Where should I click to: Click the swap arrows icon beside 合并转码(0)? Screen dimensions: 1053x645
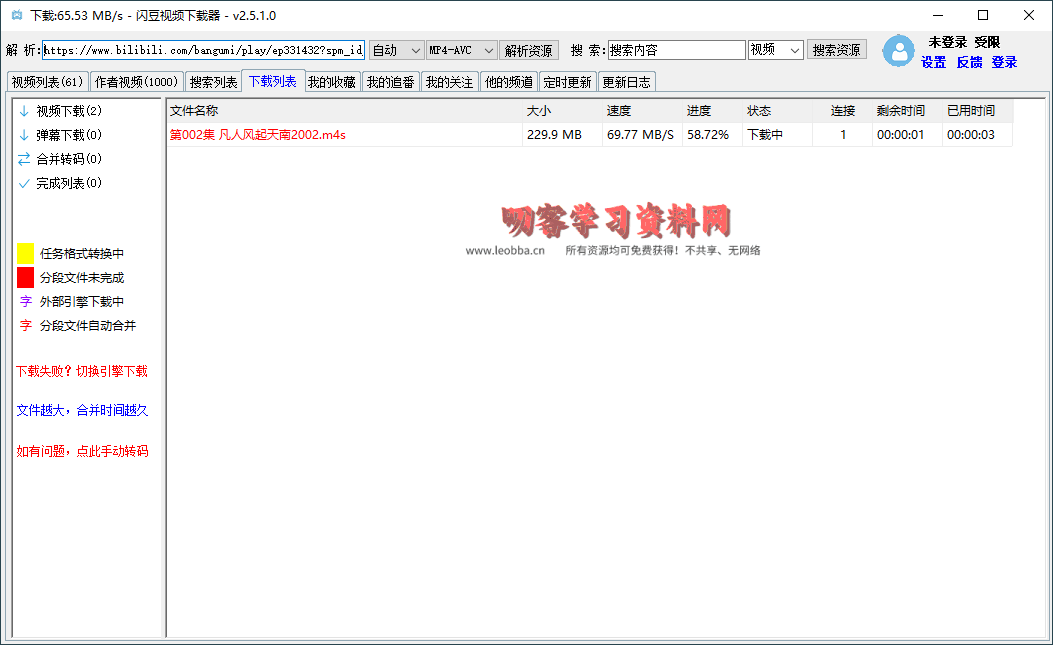click(24, 159)
